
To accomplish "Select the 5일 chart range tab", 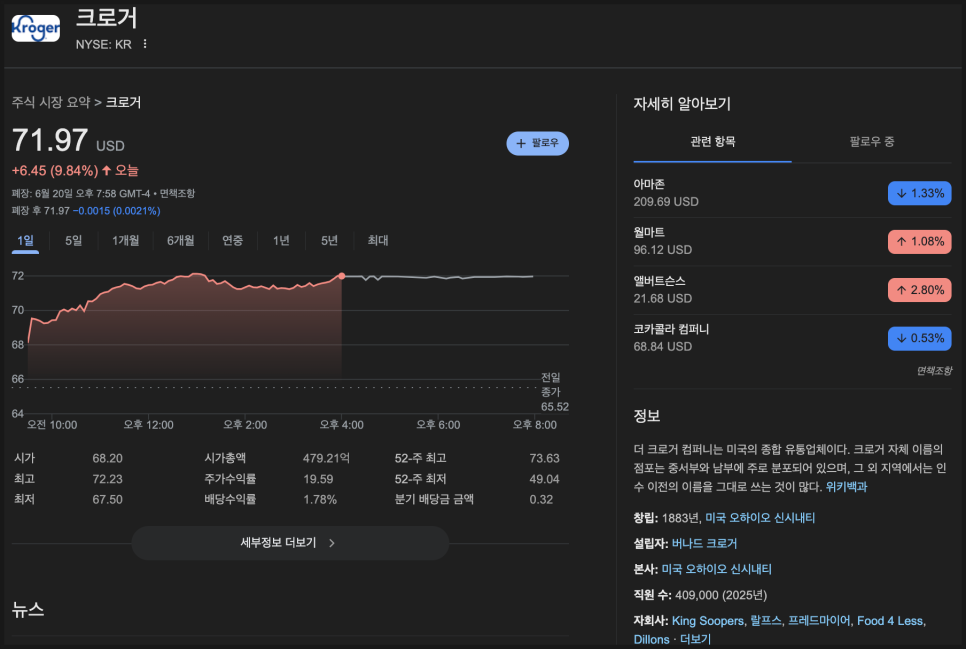I will click(73, 240).
